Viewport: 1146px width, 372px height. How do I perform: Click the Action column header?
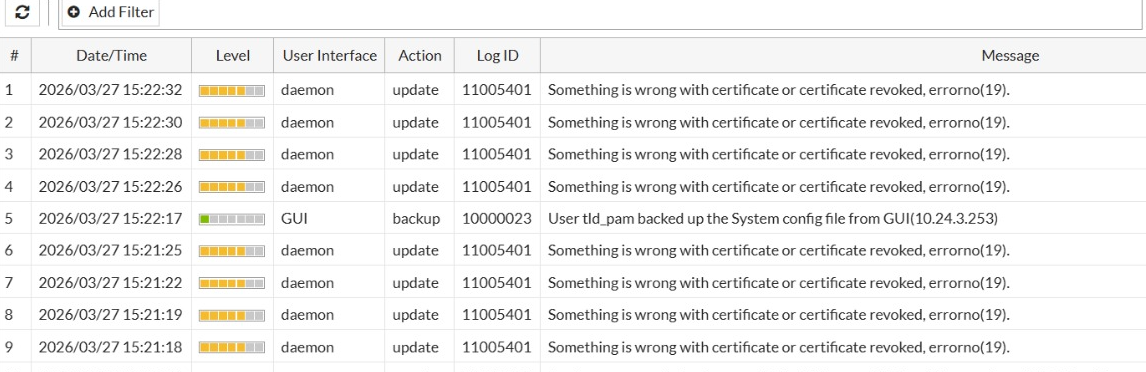pos(420,56)
